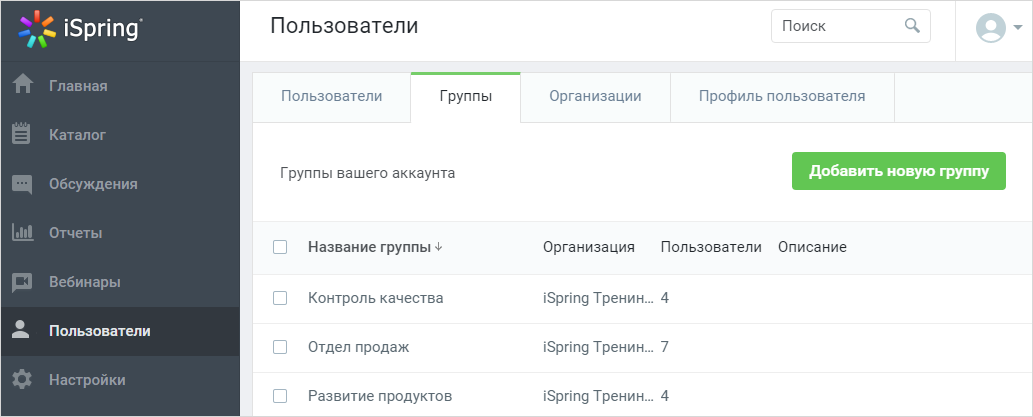The image size is (1033, 417).
Task: Click the magnifier icon in search box
Action: (x=912, y=26)
